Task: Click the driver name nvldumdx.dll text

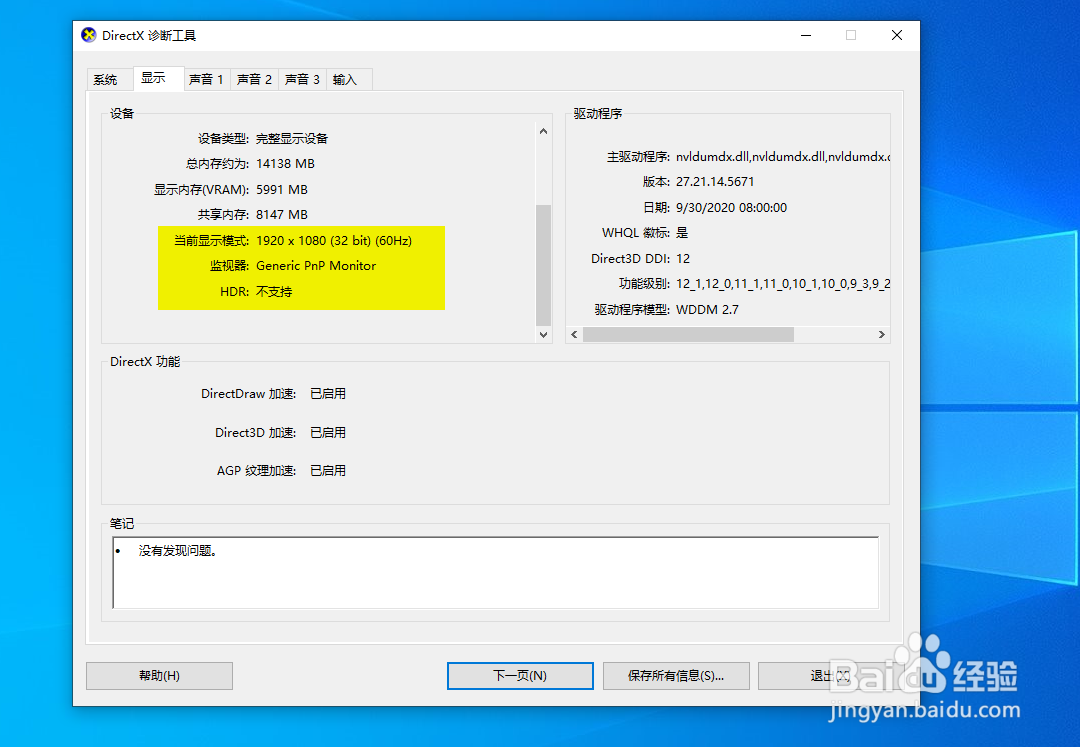Action: point(782,157)
